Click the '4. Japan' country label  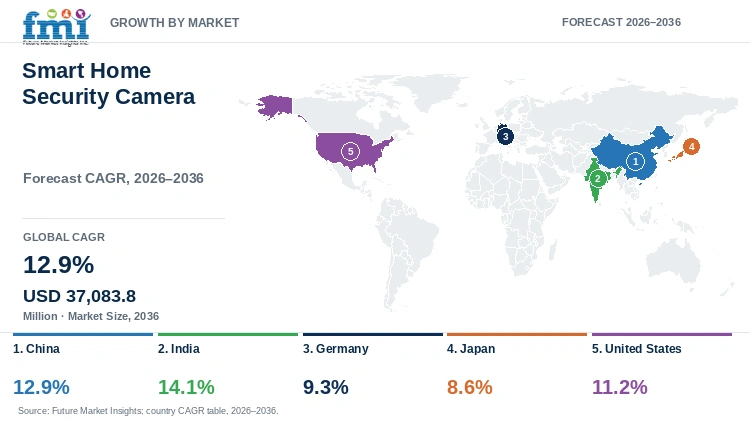pyautogui.click(x=471, y=349)
